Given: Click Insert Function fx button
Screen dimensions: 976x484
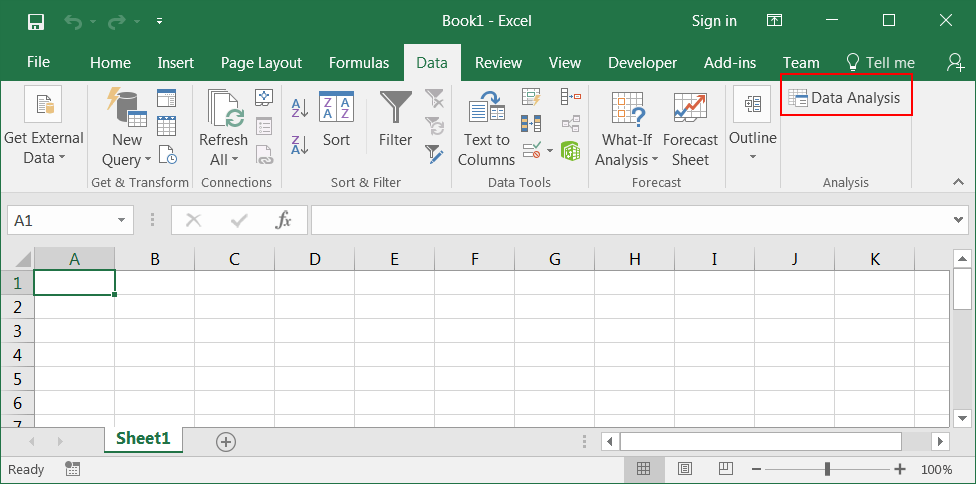Looking at the screenshot, I should pos(284,220).
